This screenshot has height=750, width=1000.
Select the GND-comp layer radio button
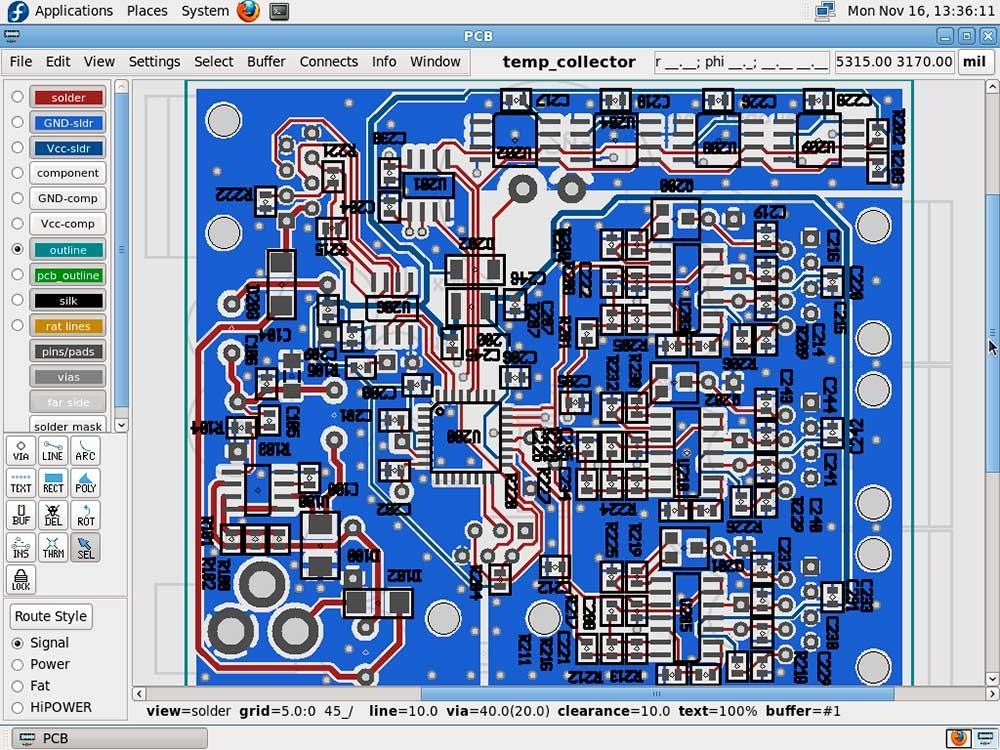[x=17, y=198]
